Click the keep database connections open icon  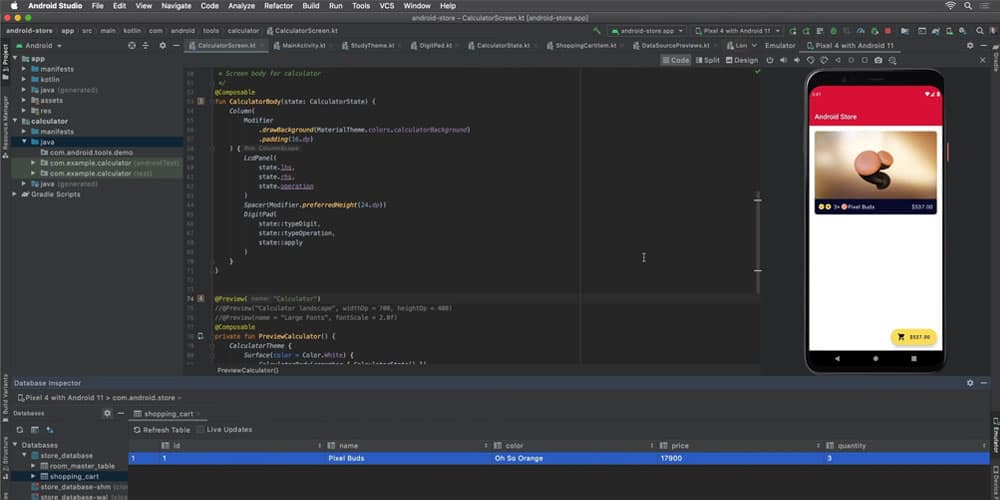tap(50, 430)
